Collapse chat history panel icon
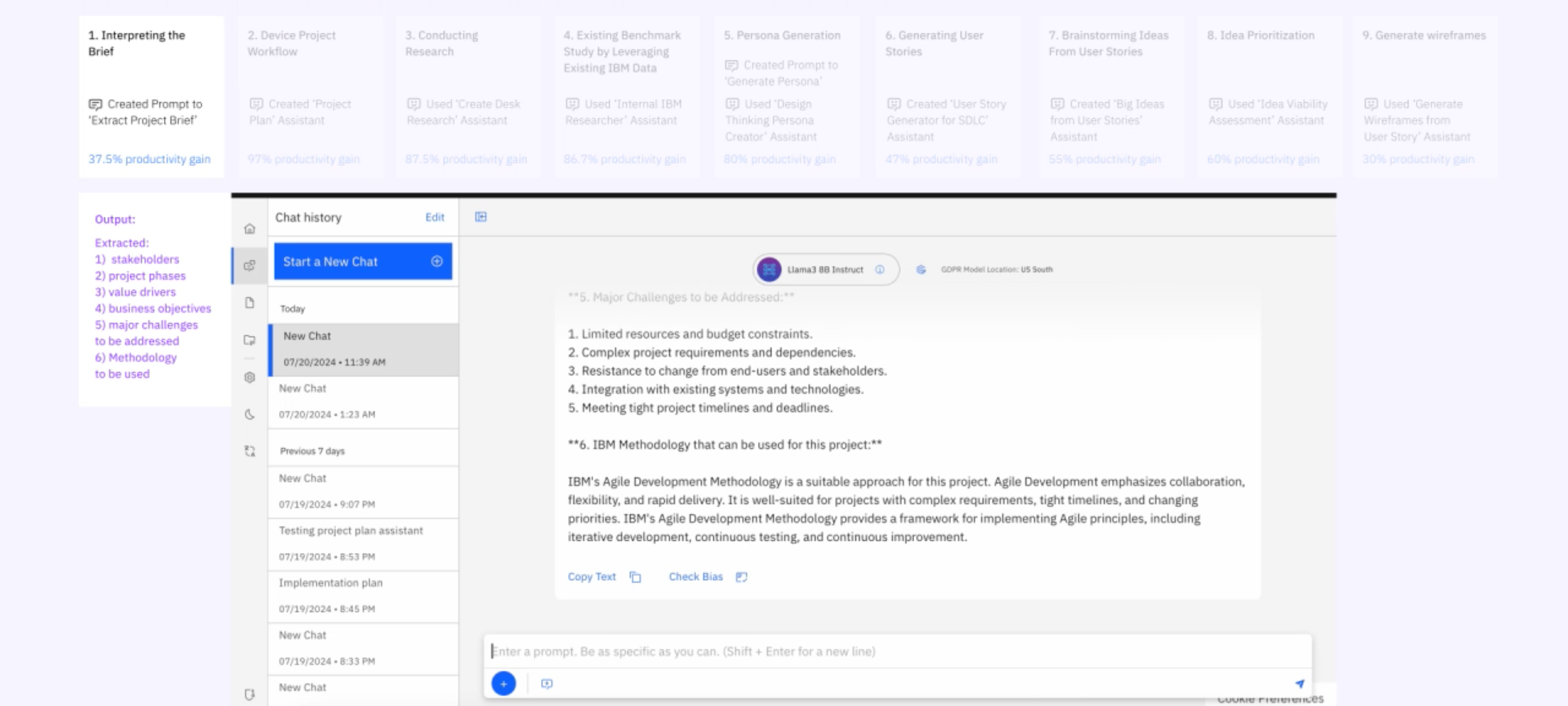The width and height of the screenshot is (1568, 706). coord(481,217)
